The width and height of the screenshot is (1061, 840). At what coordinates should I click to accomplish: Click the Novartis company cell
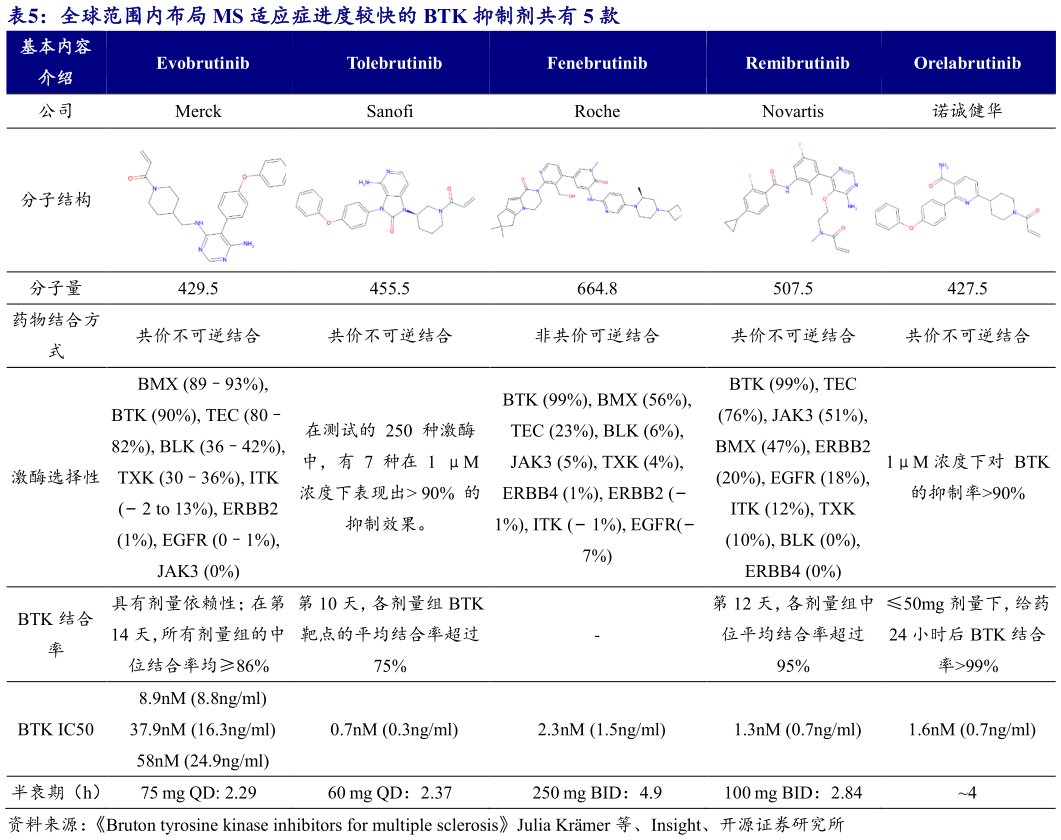click(795, 111)
